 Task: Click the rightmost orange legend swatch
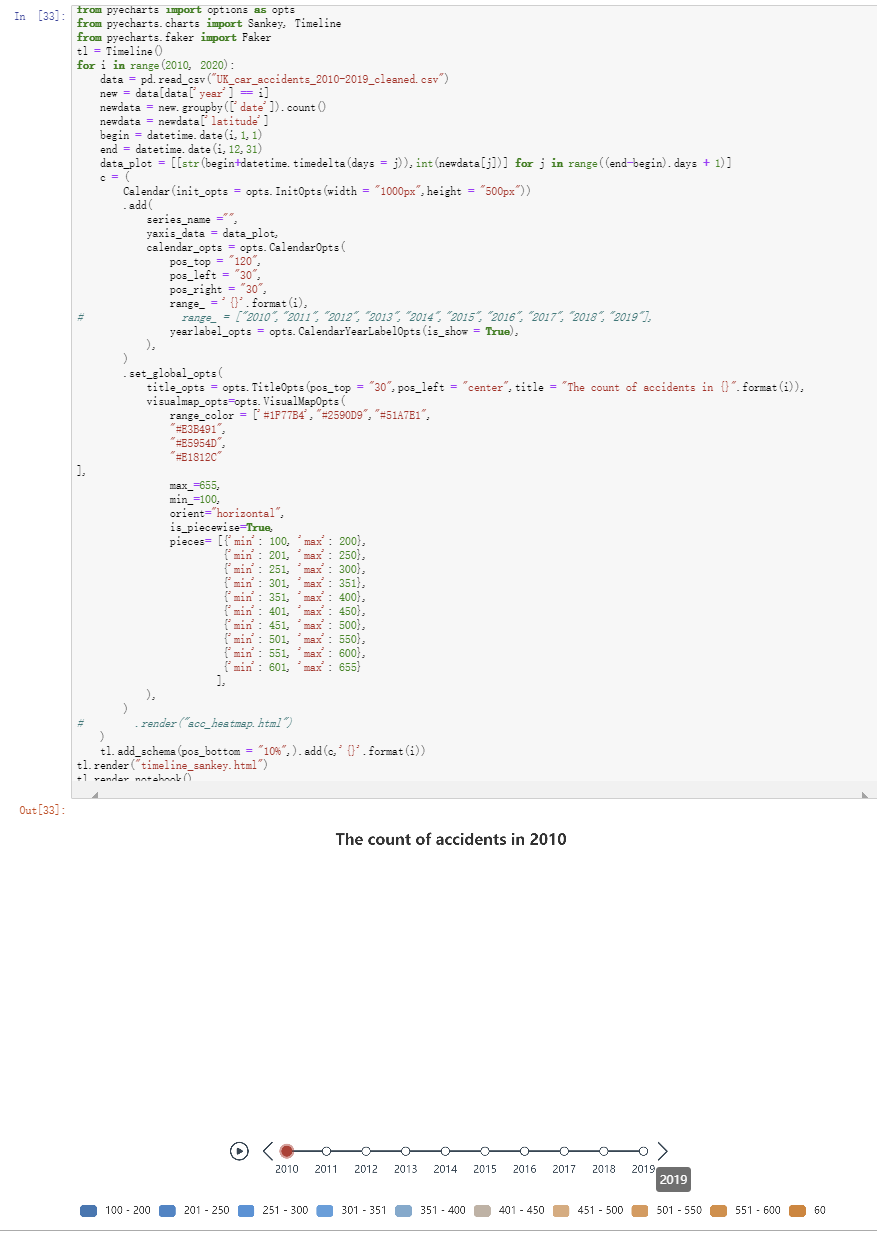795,1210
